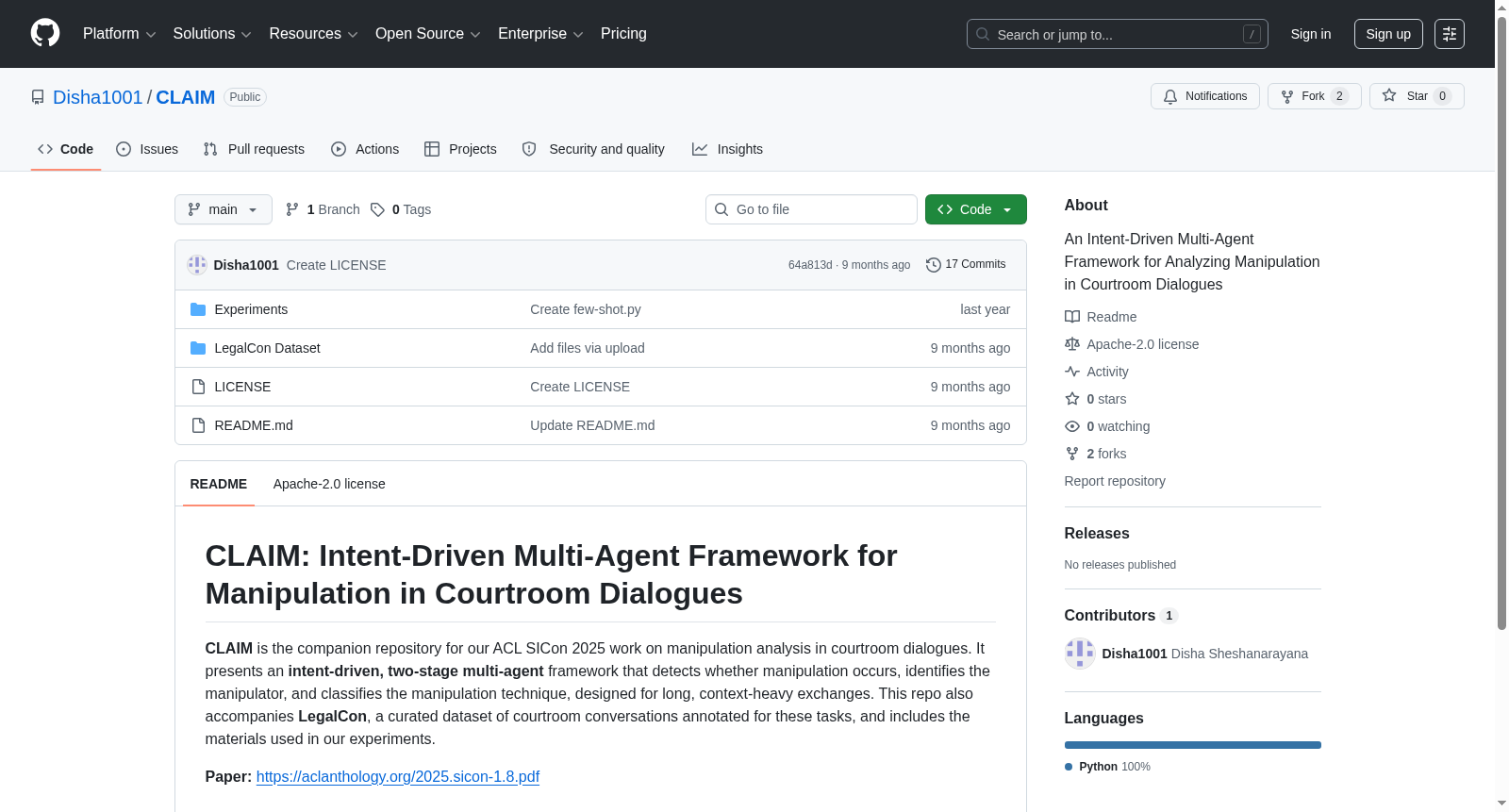Open the main branch dropdown
The width and height of the screenshot is (1509, 812).
(x=224, y=209)
